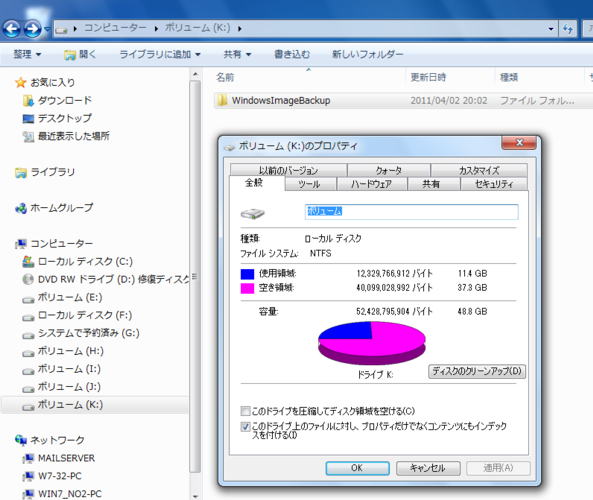The image size is (593, 500).
Task: Open the ライブラリに追加 dropdown
Action: tap(160, 54)
